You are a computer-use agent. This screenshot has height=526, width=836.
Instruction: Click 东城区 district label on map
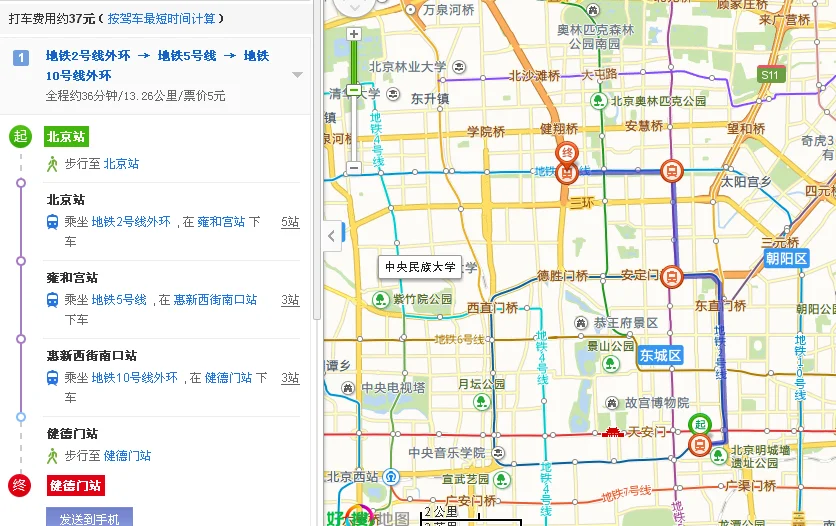(661, 355)
